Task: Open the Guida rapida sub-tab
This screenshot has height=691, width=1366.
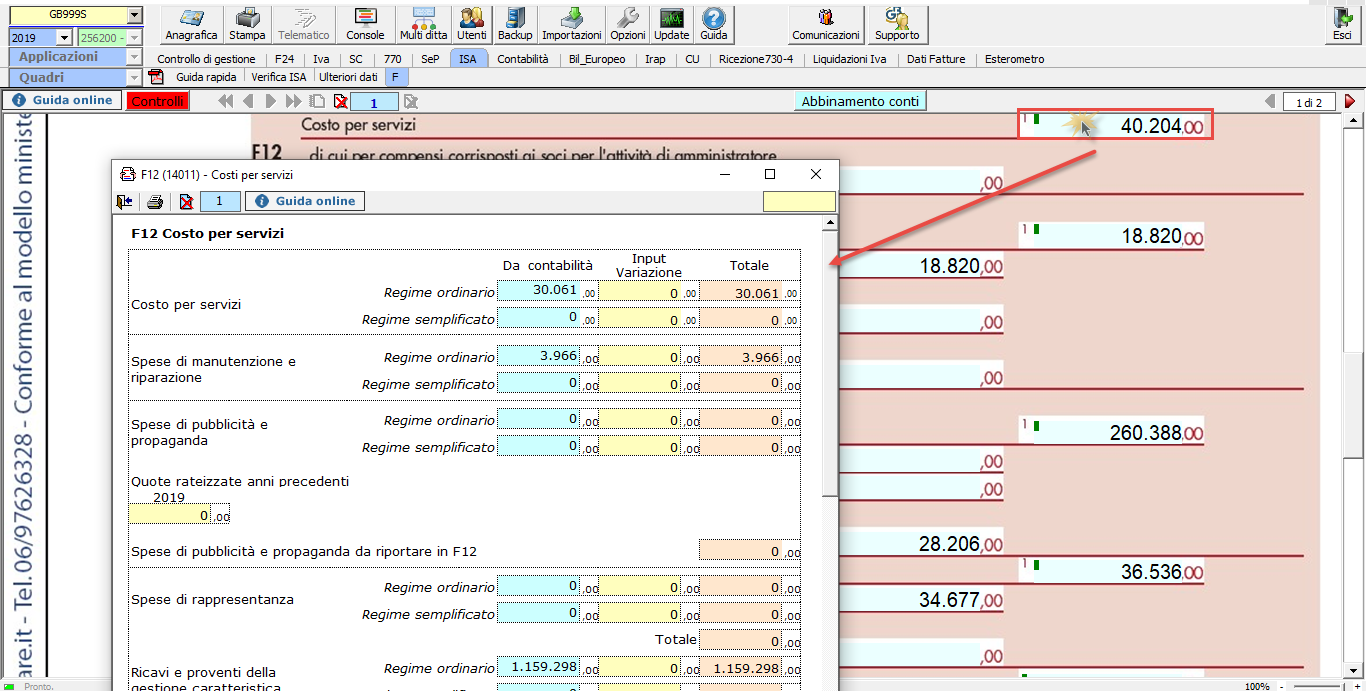Action: point(206,76)
